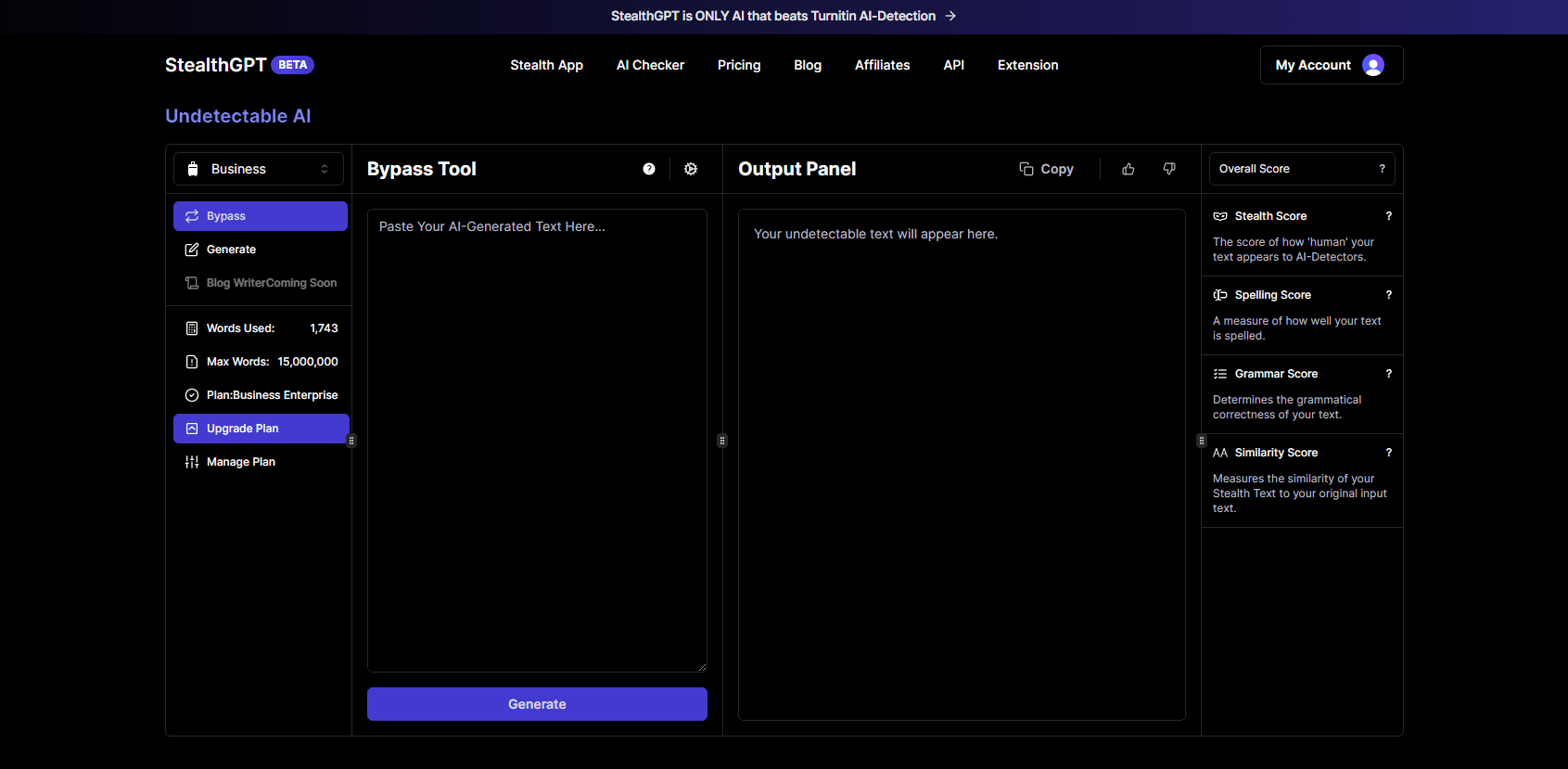Image resolution: width=1568 pixels, height=769 pixels.
Task: Open the Business mode dropdown
Action: (x=259, y=169)
